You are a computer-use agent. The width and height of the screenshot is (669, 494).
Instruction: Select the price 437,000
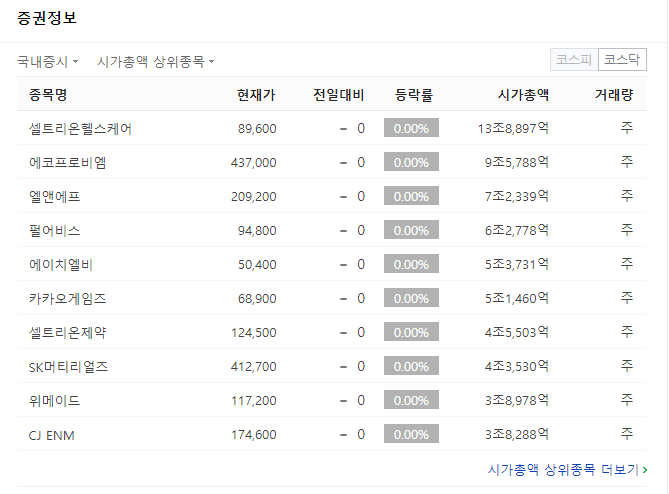coord(253,163)
